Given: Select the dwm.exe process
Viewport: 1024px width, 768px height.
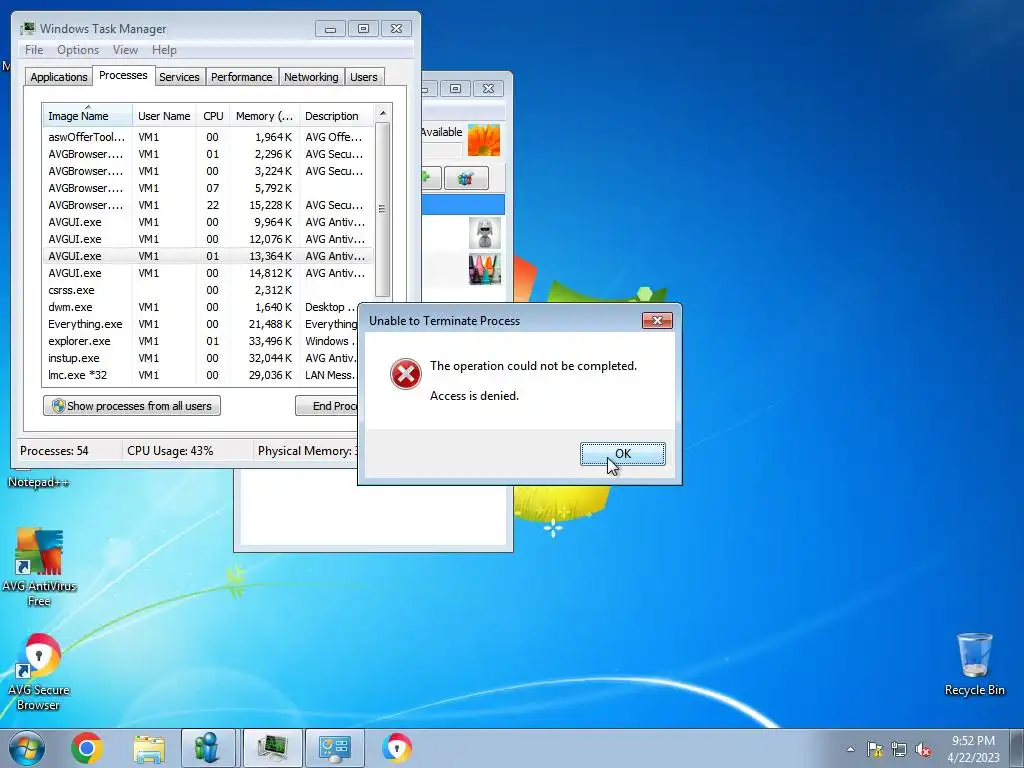Looking at the screenshot, I should (x=201, y=307).
